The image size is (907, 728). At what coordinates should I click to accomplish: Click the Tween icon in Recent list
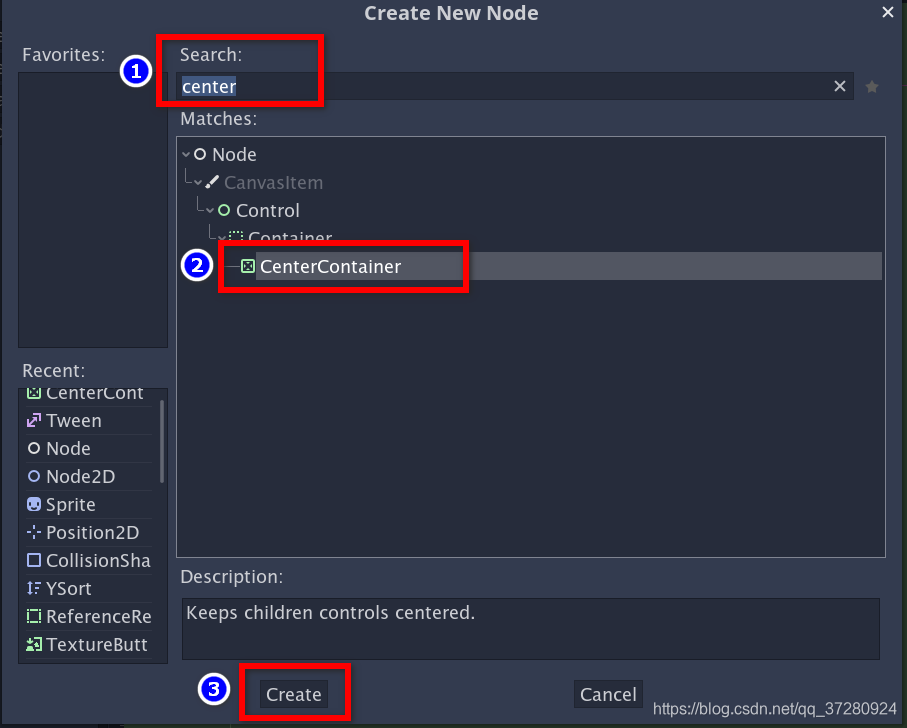34,420
